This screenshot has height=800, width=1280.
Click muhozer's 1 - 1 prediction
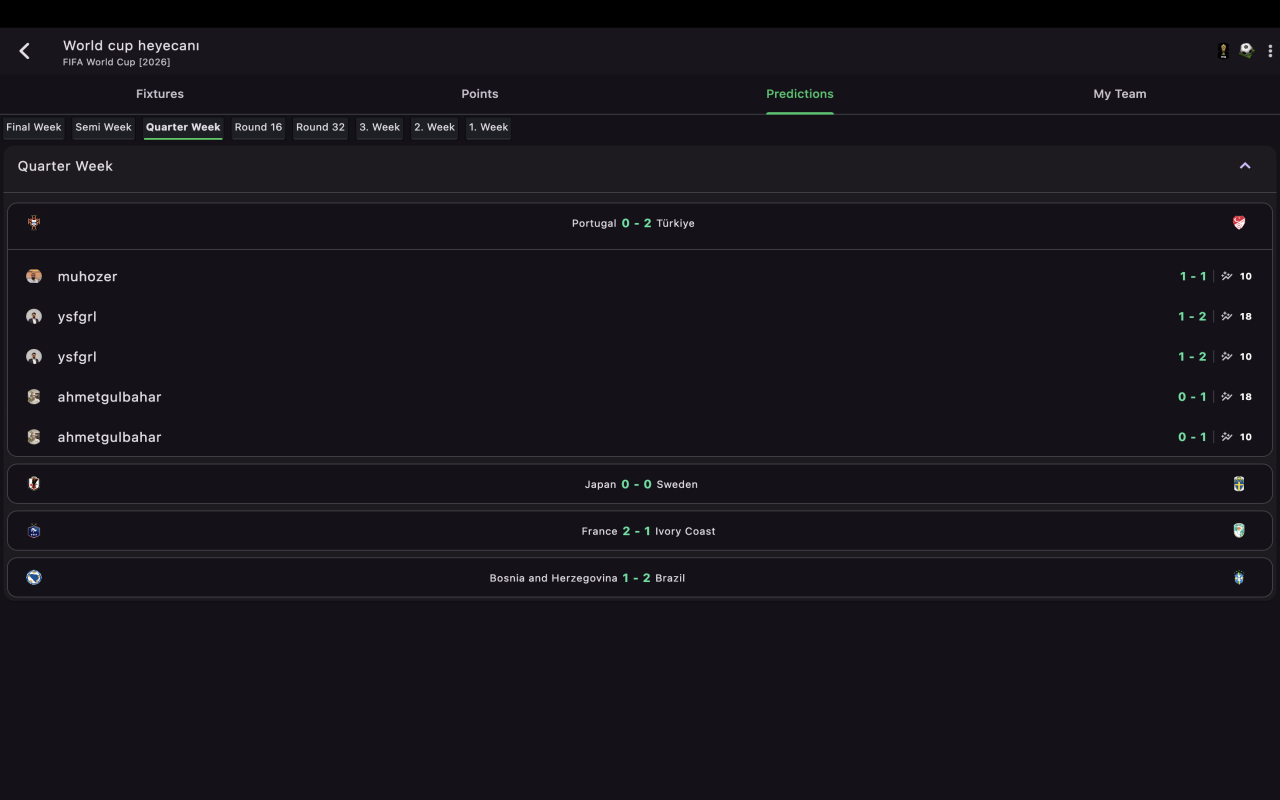(x=1193, y=276)
